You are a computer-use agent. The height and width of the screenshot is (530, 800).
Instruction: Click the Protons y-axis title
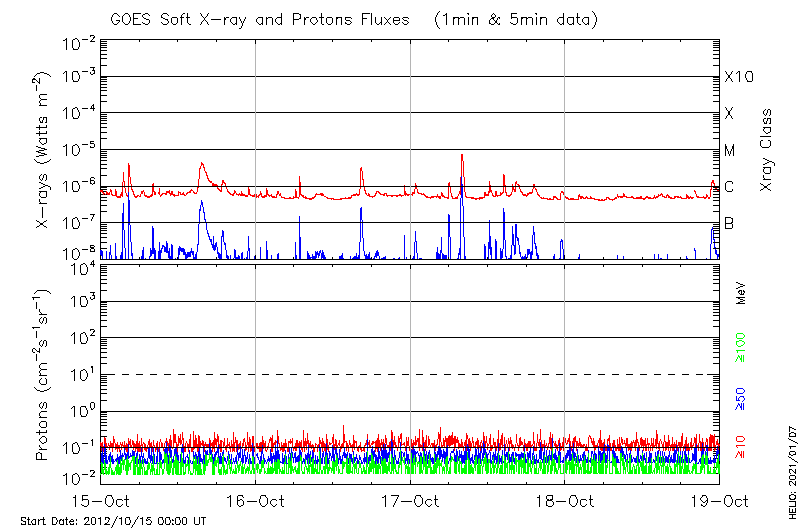pos(44,375)
